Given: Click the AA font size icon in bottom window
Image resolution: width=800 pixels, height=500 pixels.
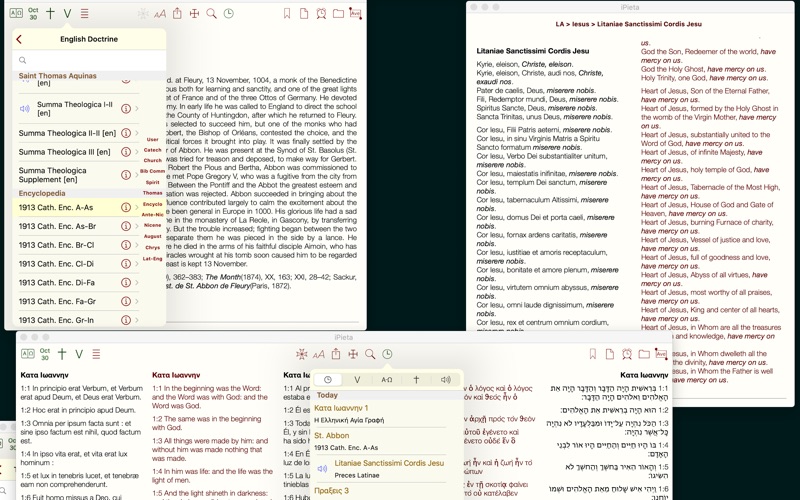Looking at the screenshot, I should pyautogui.click(x=319, y=355).
